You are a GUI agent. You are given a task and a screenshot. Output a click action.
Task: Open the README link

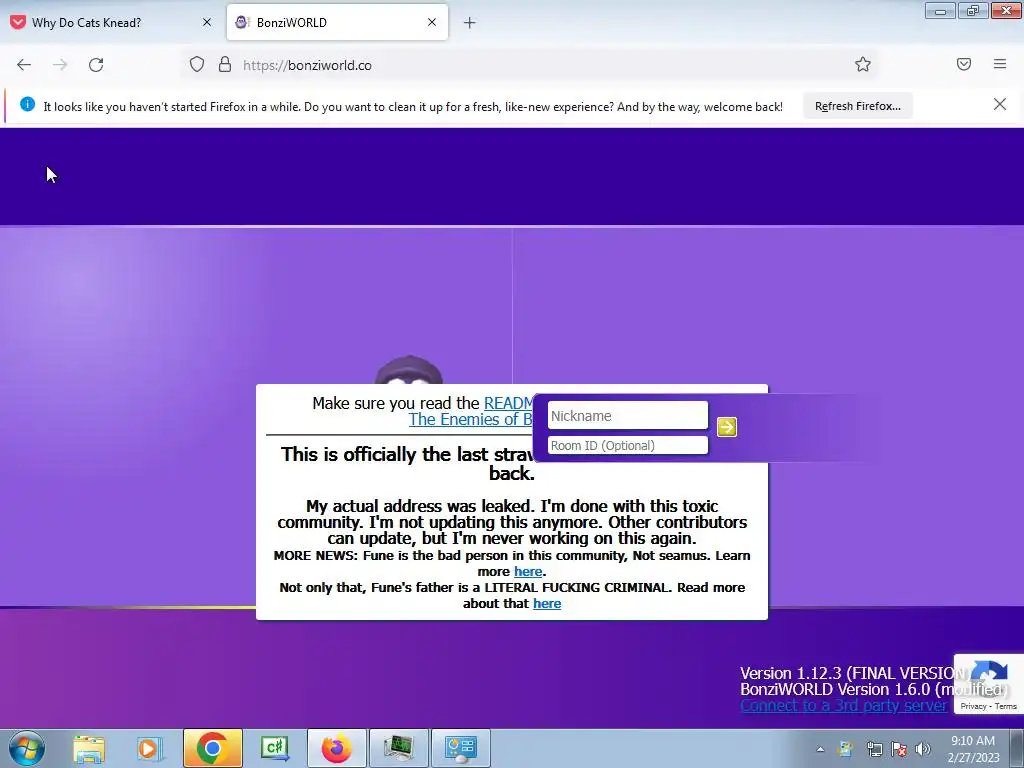[x=508, y=403]
